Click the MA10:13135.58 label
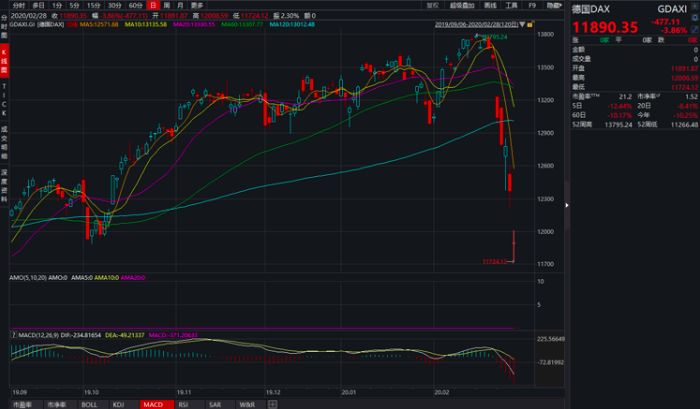Screen dimensions: 700x409 (x=146, y=25)
